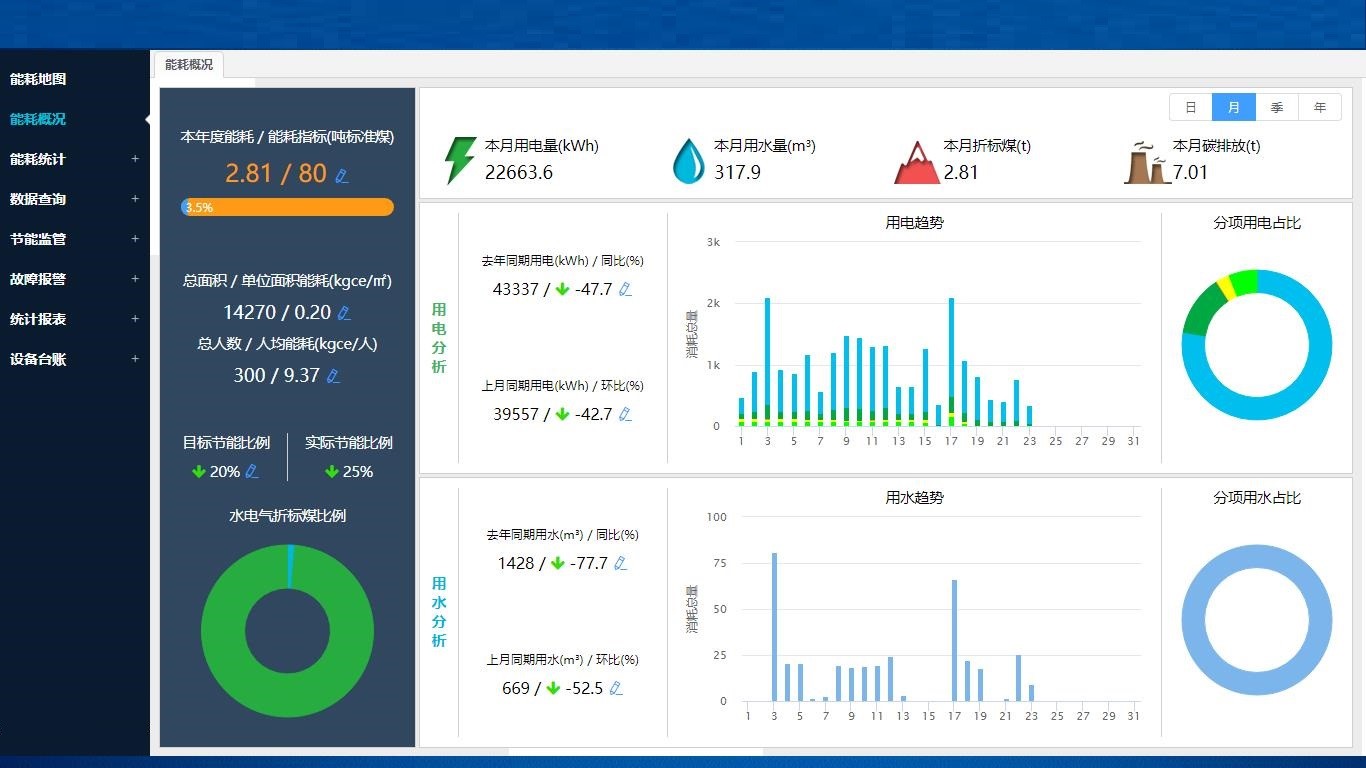
Task: Switch the period selector to 季
Action: [1277, 107]
